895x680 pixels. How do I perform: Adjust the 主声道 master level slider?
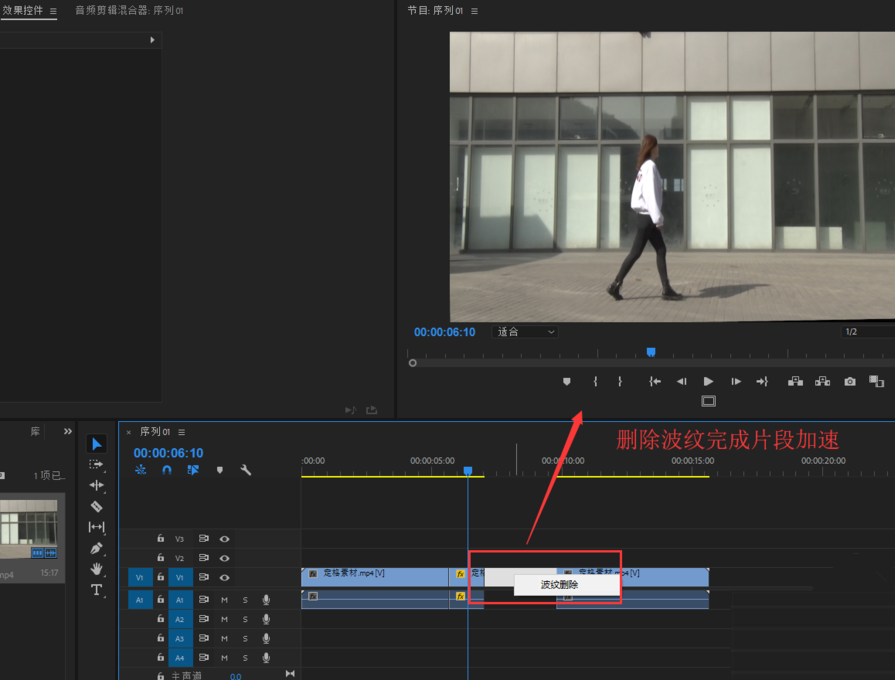(x=236, y=676)
